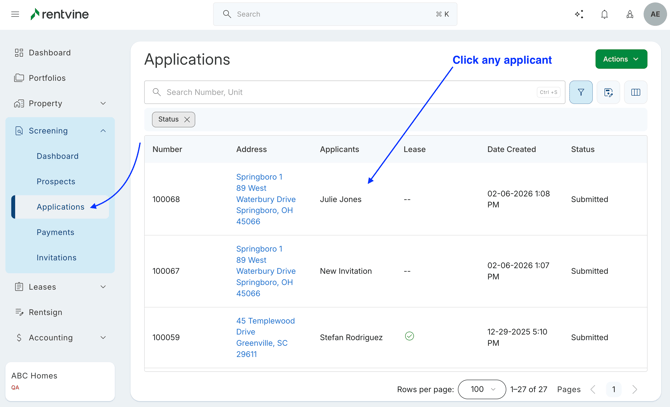
Task: Go to Prospects in sidebar
Action: click(56, 182)
